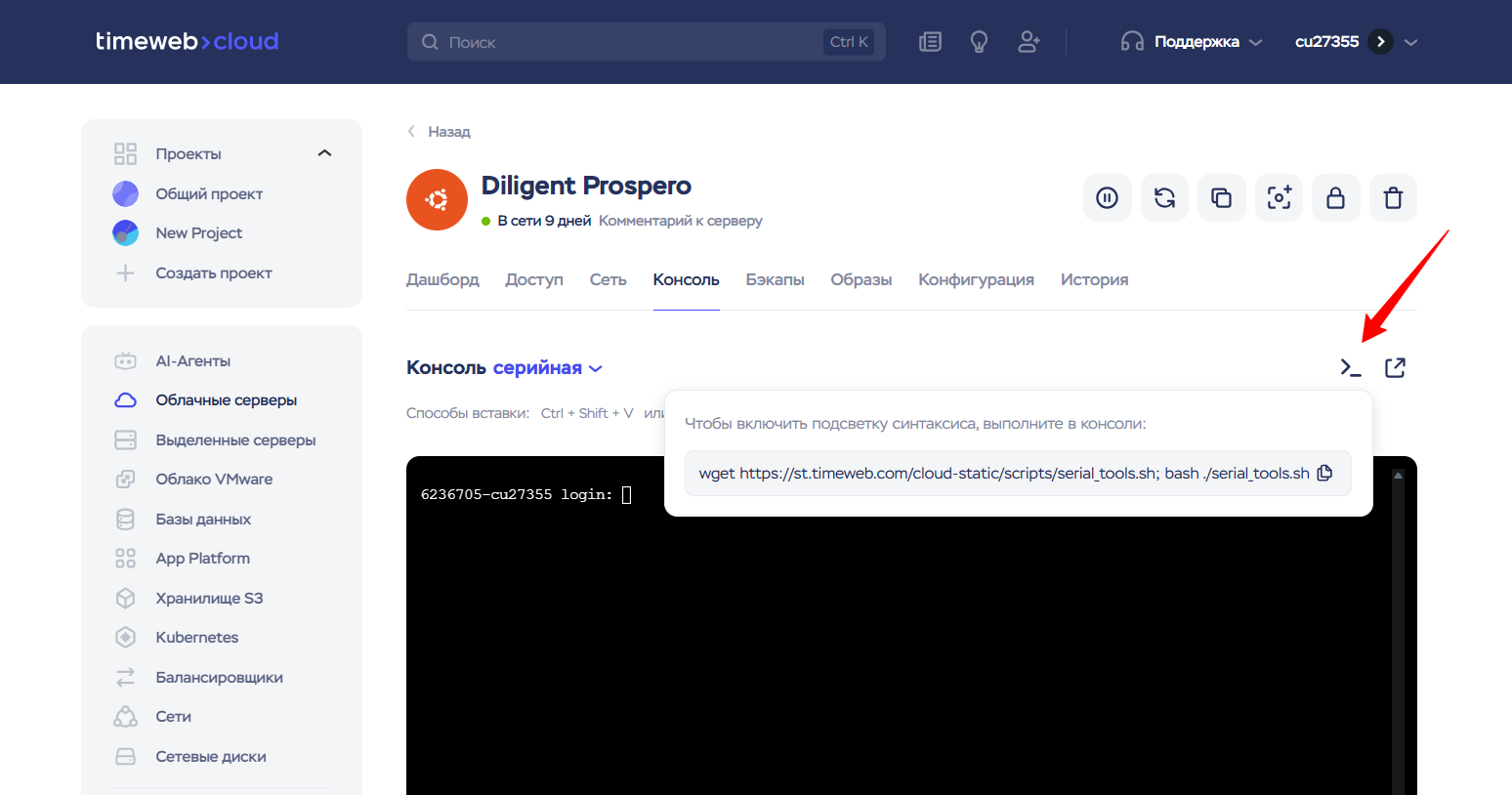The image size is (1512, 795).
Task: Click Комментарий к серверу link
Action: [x=680, y=221]
